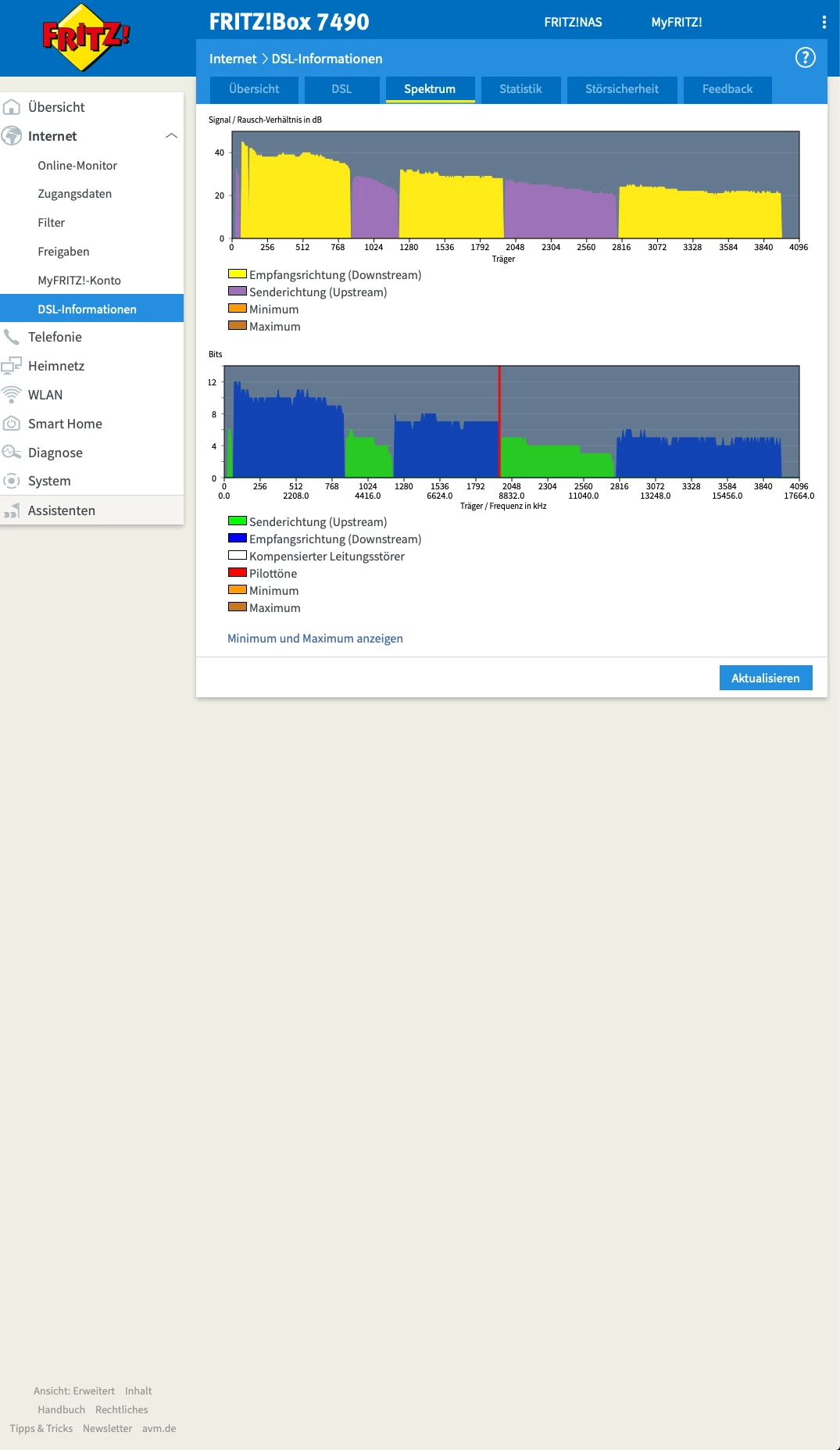Click the Aktualisieren button
This screenshot has width=840, height=1450.
coord(766,678)
